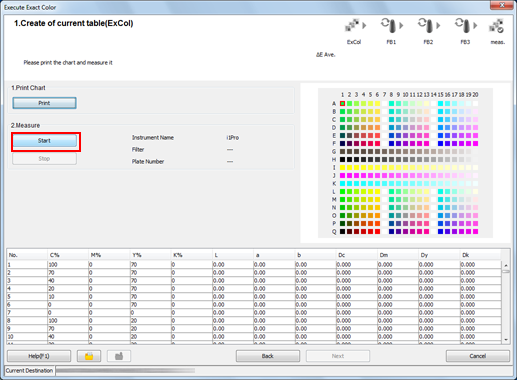Click the i1Pro instrument name value
The image size is (517, 380).
tap(233, 138)
